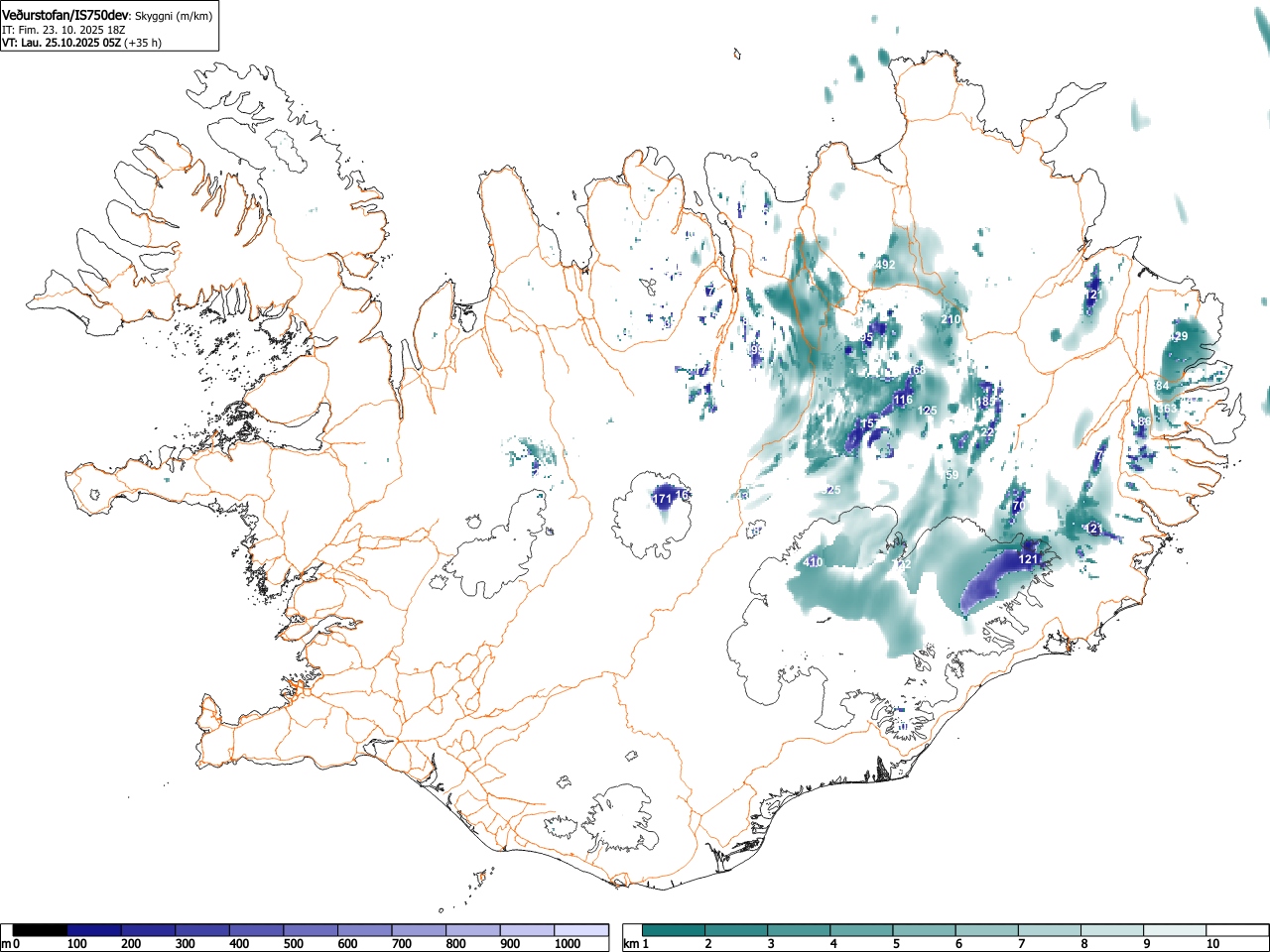Click the '1000' tick label on meter legend
Screen dimensions: 1270x952
(x=568, y=944)
